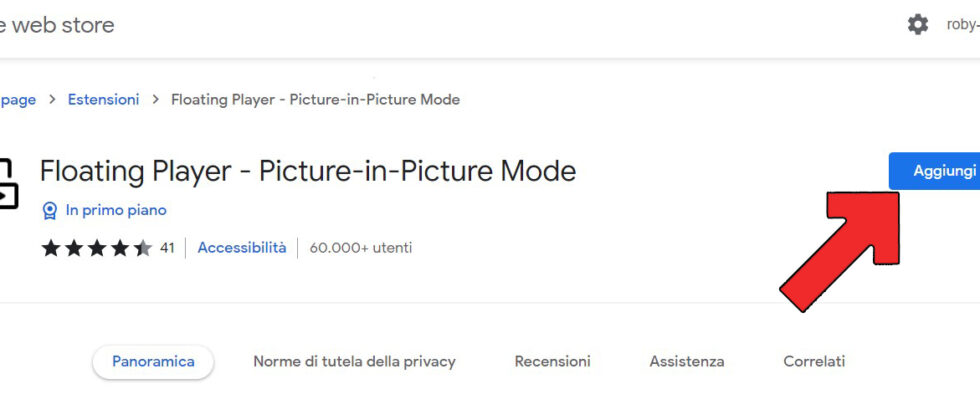This screenshot has height=420, width=980.
Task: Click the web store header title
Action: [x=56, y=25]
